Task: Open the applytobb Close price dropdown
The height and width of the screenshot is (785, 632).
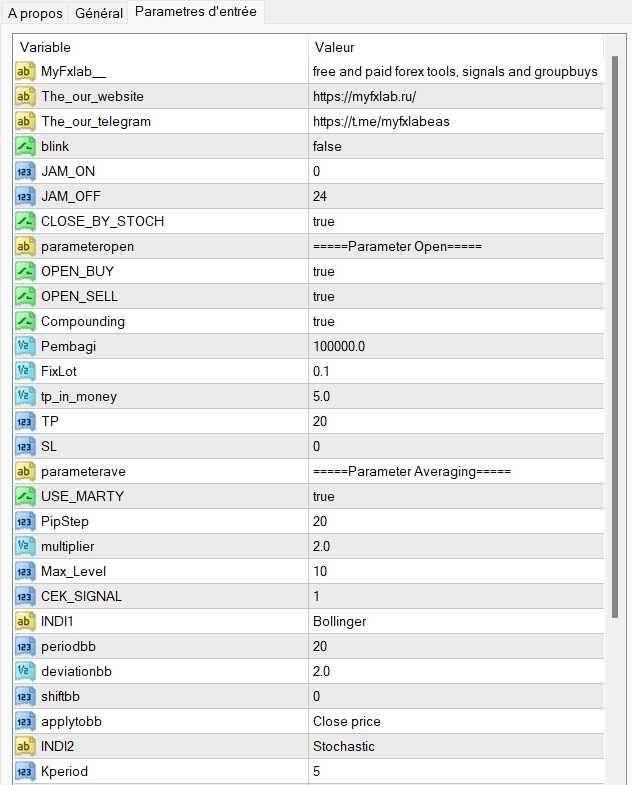Action: [455, 721]
